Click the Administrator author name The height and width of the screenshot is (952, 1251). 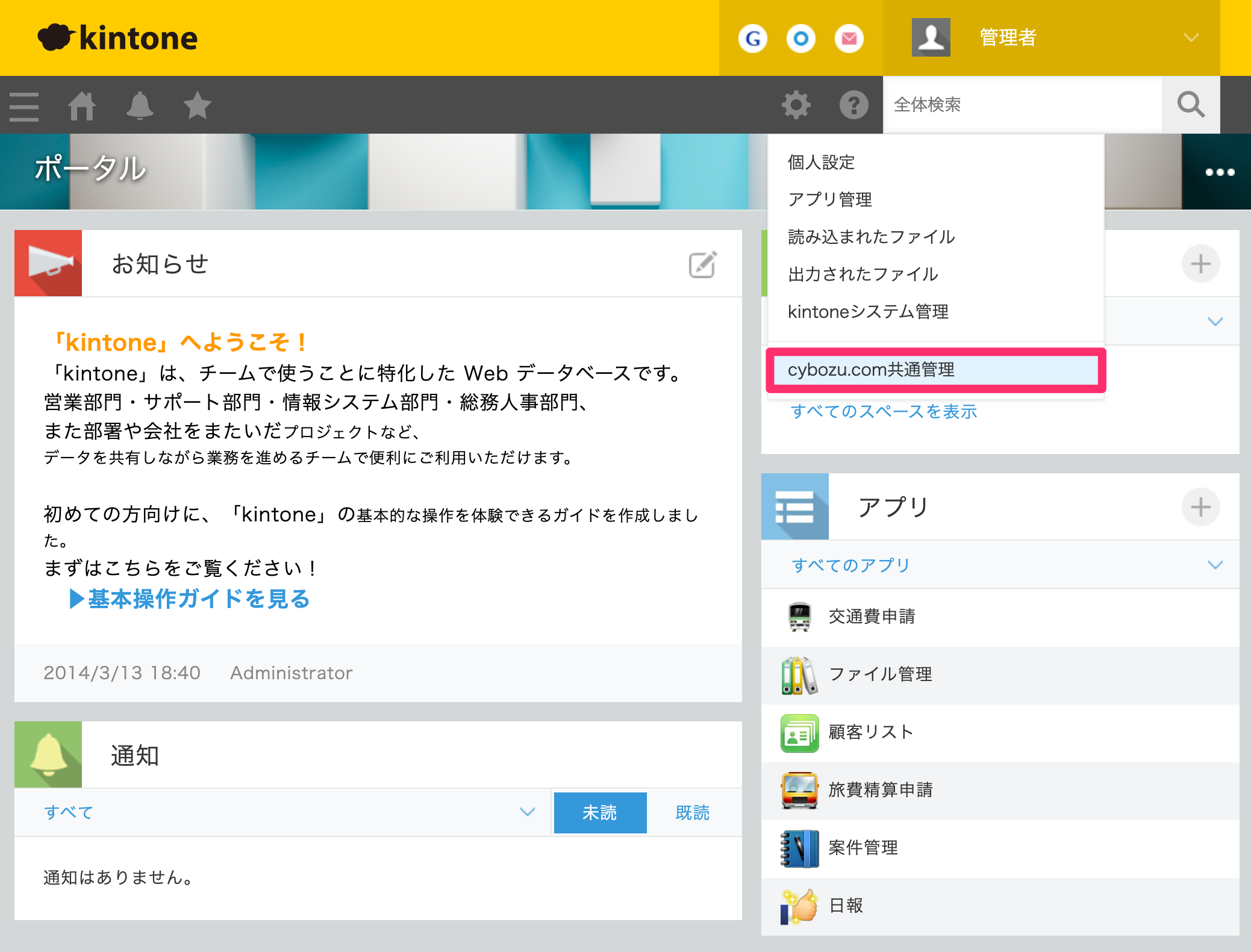pos(292,673)
